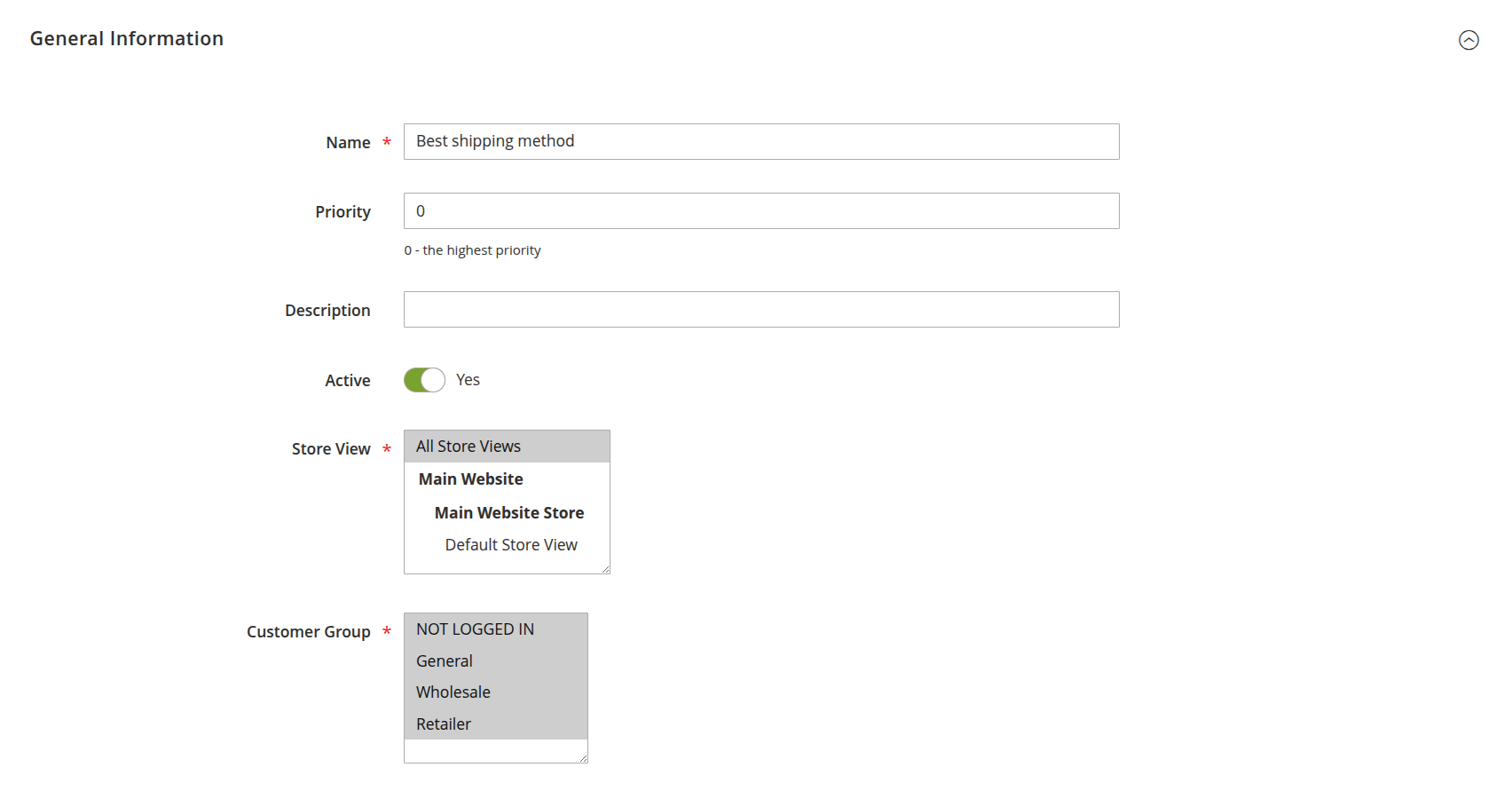Toggle the Active switch off
Viewport: 1512px width, 791px height.
point(424,379)
